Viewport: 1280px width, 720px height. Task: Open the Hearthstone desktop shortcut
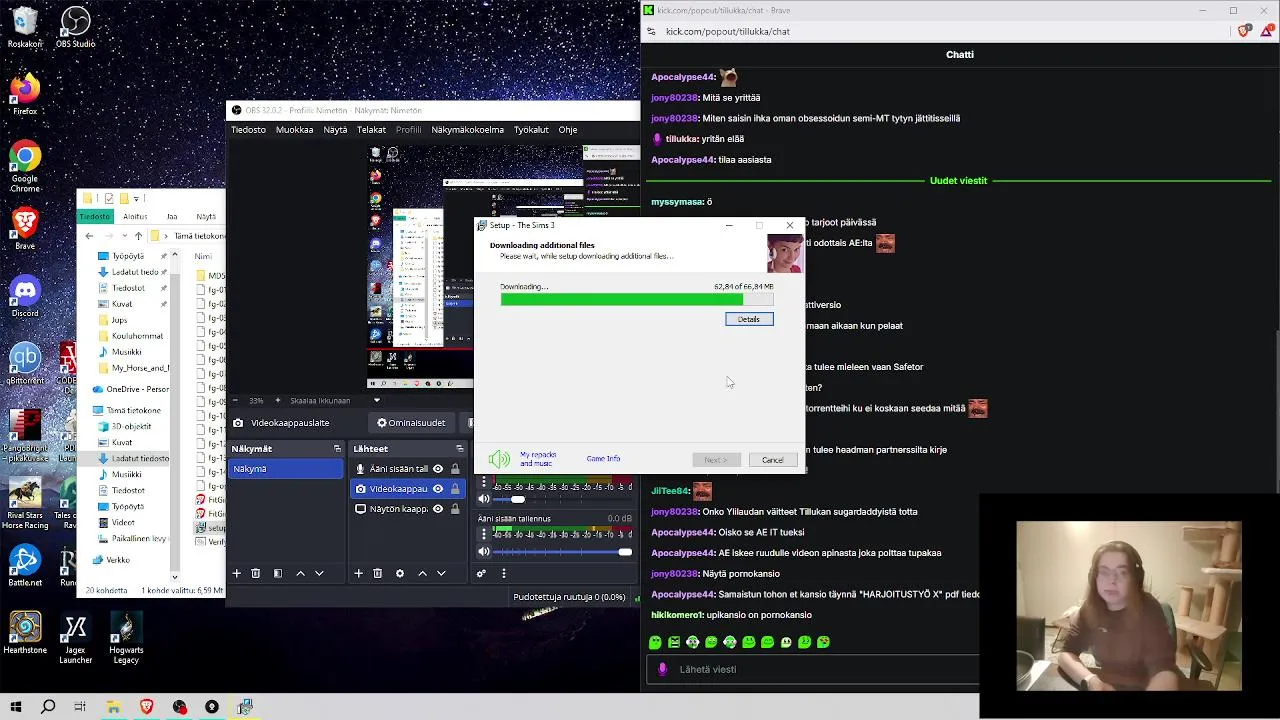tap(25, 633)
